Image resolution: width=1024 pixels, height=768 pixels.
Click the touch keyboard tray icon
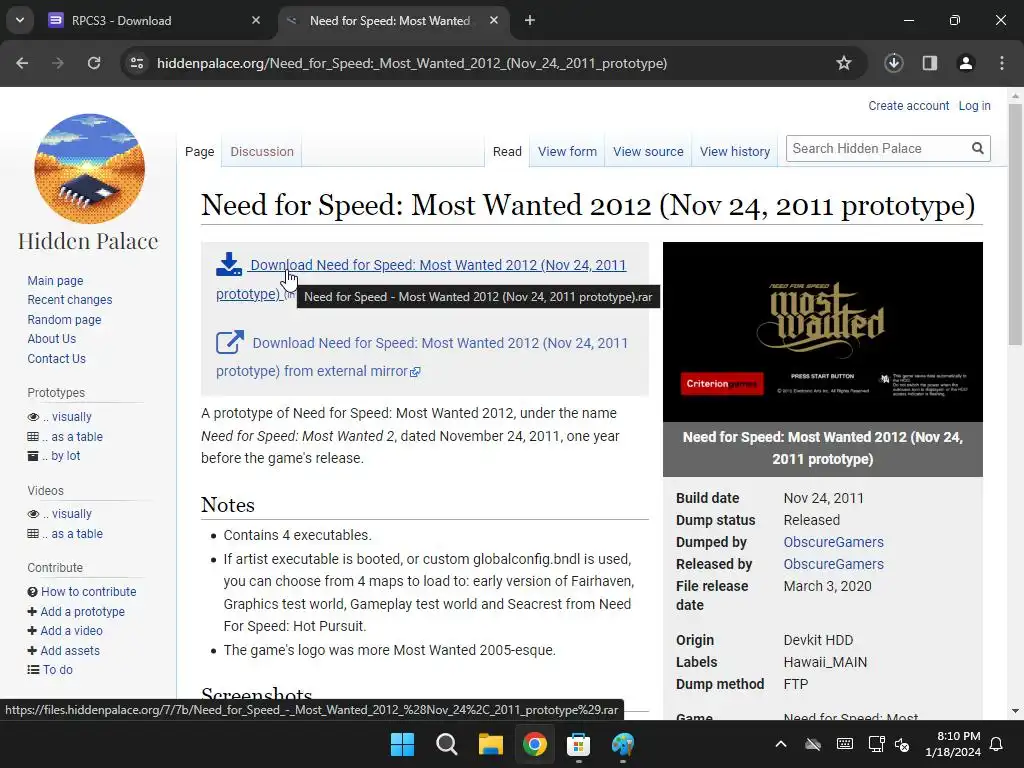click(844, 744)
